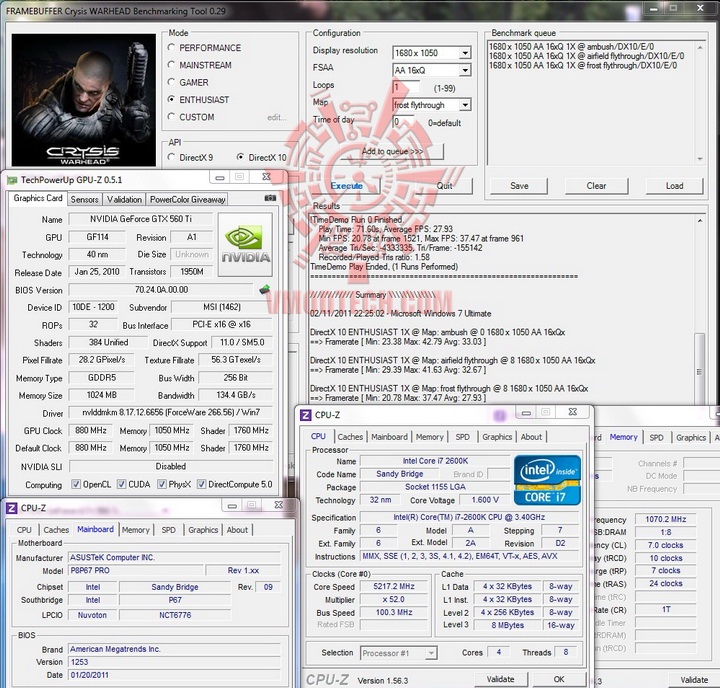This screenshot has width=720, height=688.
Task: Click the GPU-Z title bar app icon
Action: 12,180
